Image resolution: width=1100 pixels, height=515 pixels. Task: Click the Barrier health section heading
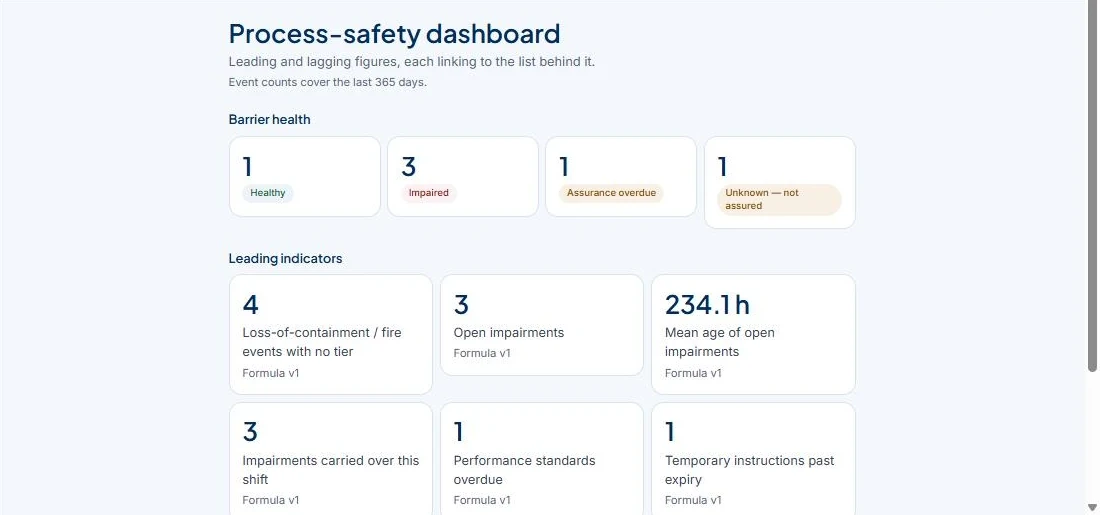(x=269, y=119)
